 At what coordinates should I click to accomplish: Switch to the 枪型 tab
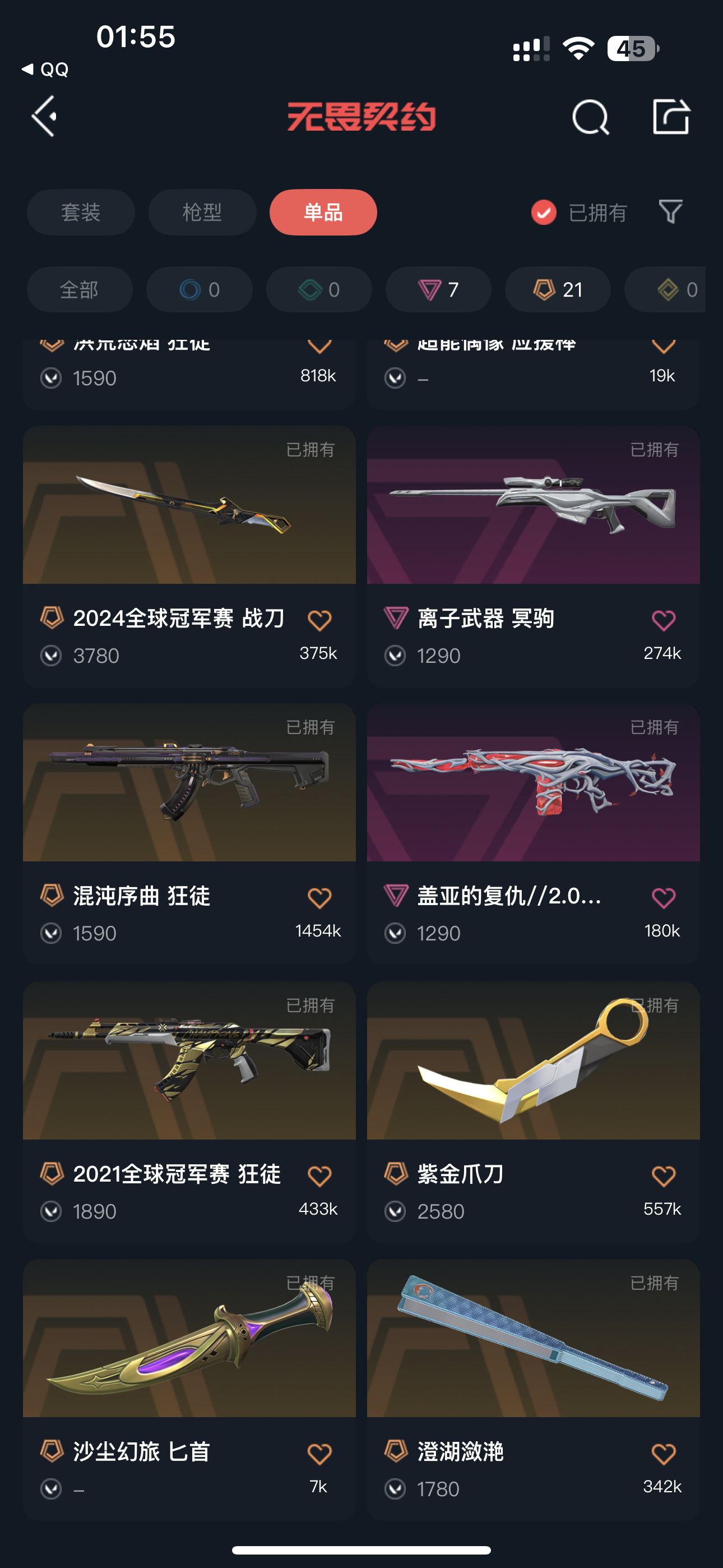pyautogui.click(x=202, y=213)
